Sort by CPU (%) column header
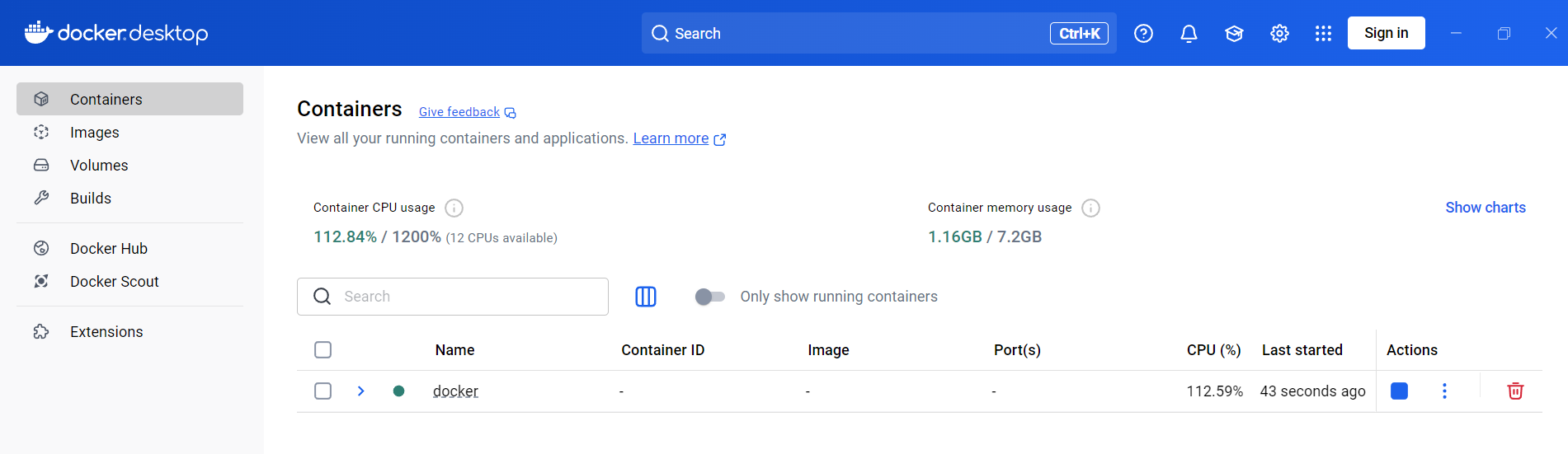1568x454 pixels. [1213, 350]
